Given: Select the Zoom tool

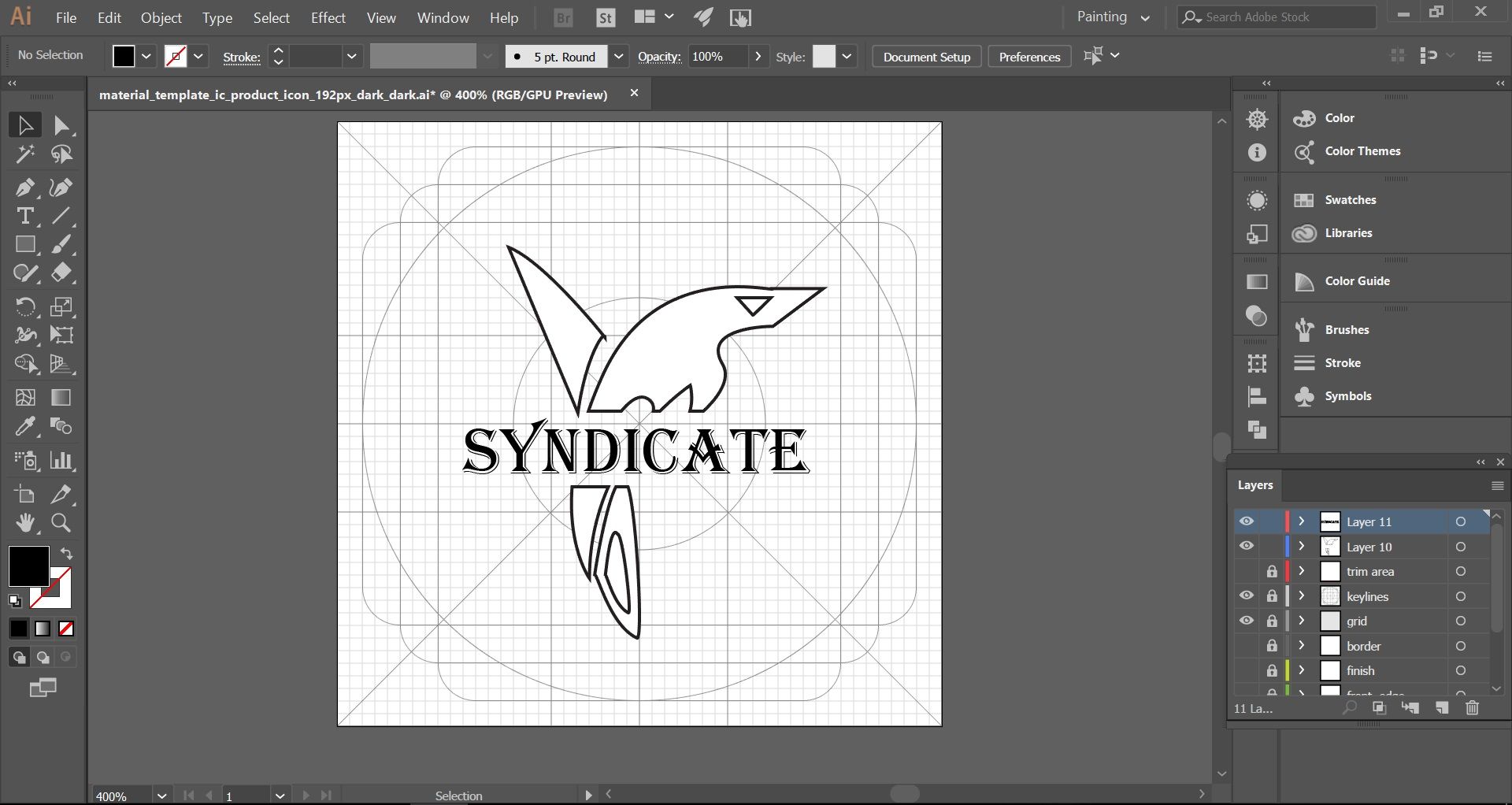Looking at the screenshot, I should pyautogui.click(x=61, y=523).
